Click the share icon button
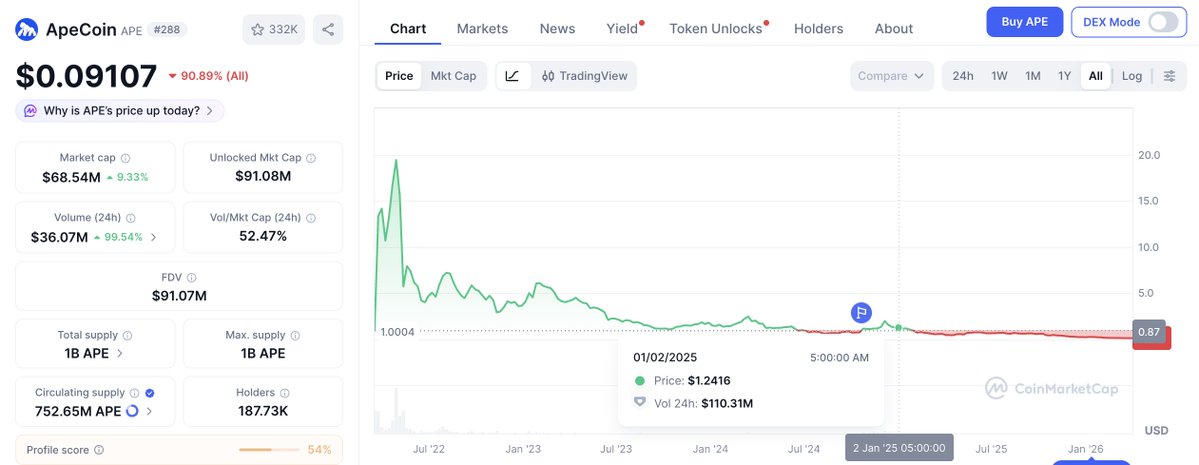This screenshot has height=465, width=1199. [327, 29]
